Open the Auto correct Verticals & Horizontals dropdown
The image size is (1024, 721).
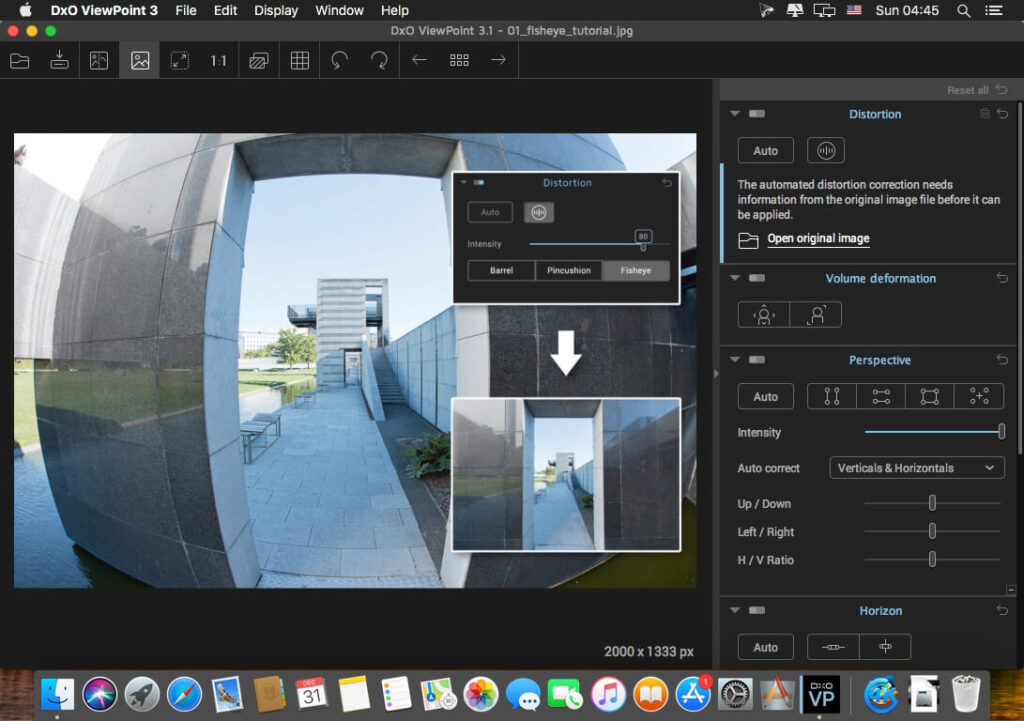917,468
